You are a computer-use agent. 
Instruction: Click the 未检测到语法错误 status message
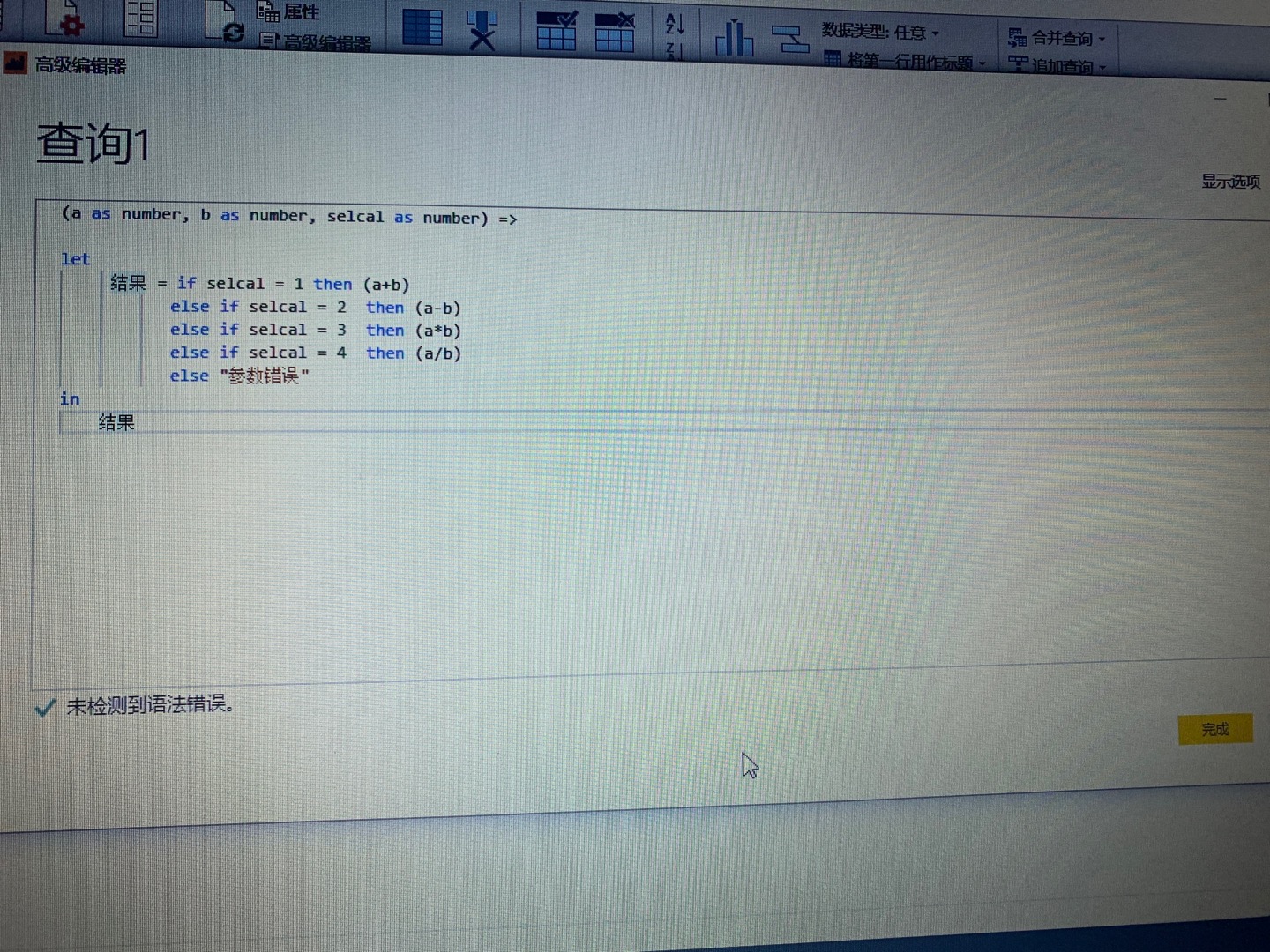pyautogui.click(x=150, y=704)
